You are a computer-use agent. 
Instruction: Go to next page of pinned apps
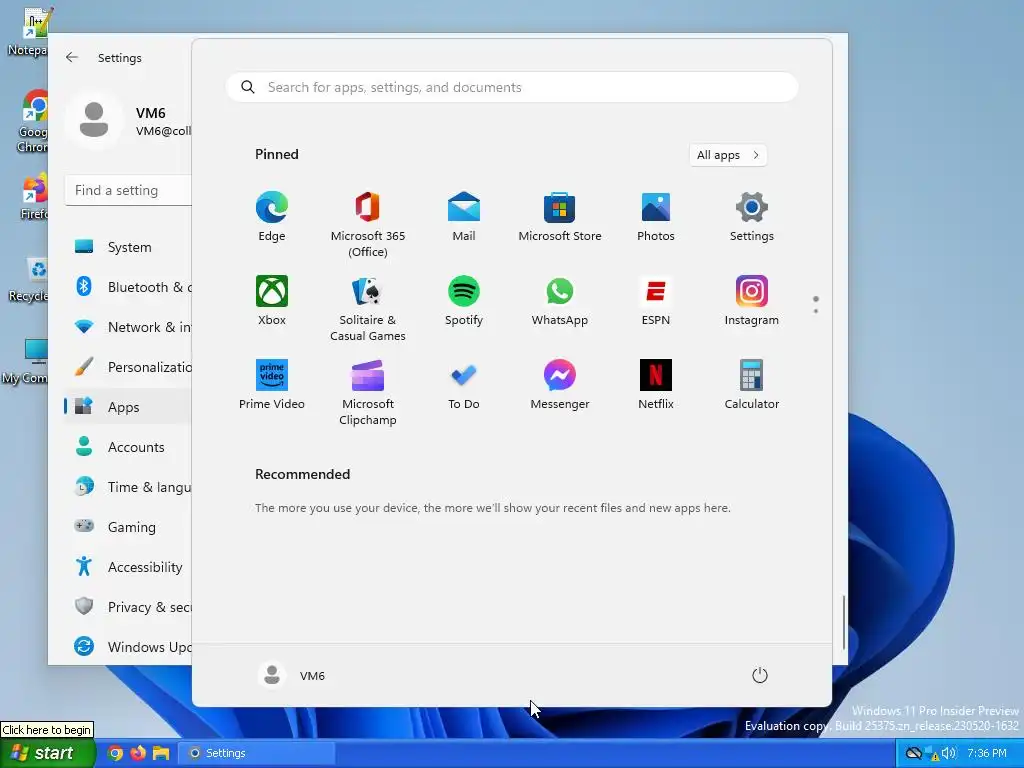[816, 310]
